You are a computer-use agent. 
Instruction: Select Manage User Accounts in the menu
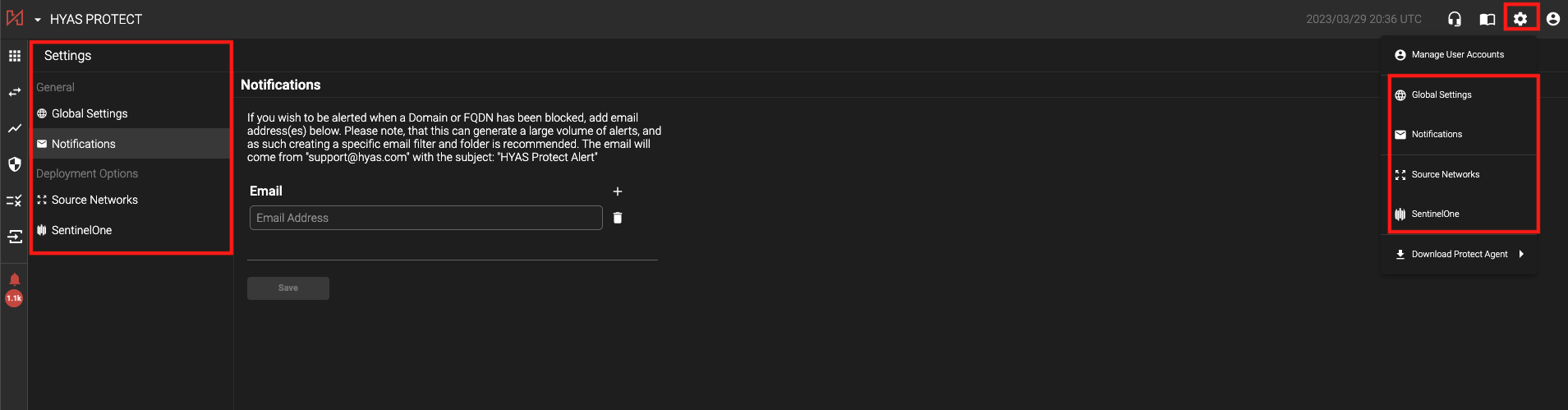[1457, 55]
